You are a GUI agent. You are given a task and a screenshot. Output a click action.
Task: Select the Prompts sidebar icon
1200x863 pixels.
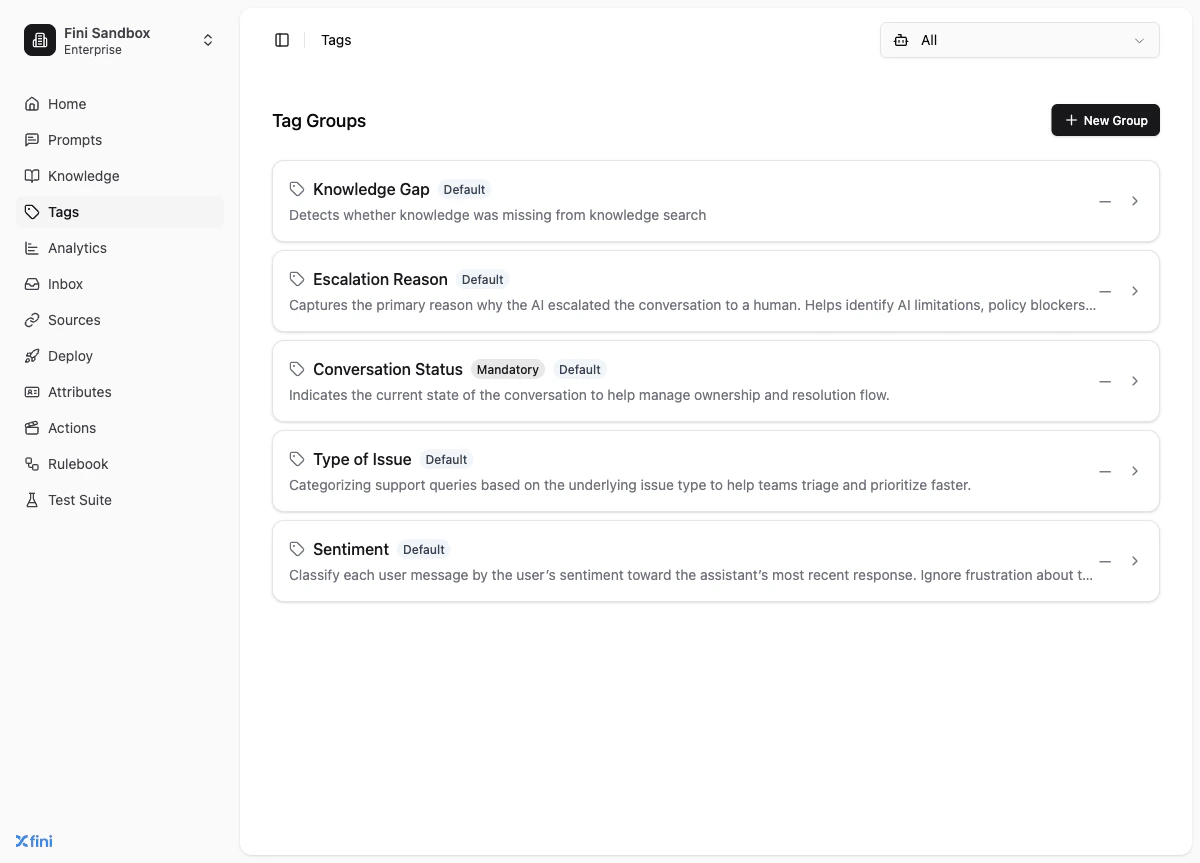32,140
